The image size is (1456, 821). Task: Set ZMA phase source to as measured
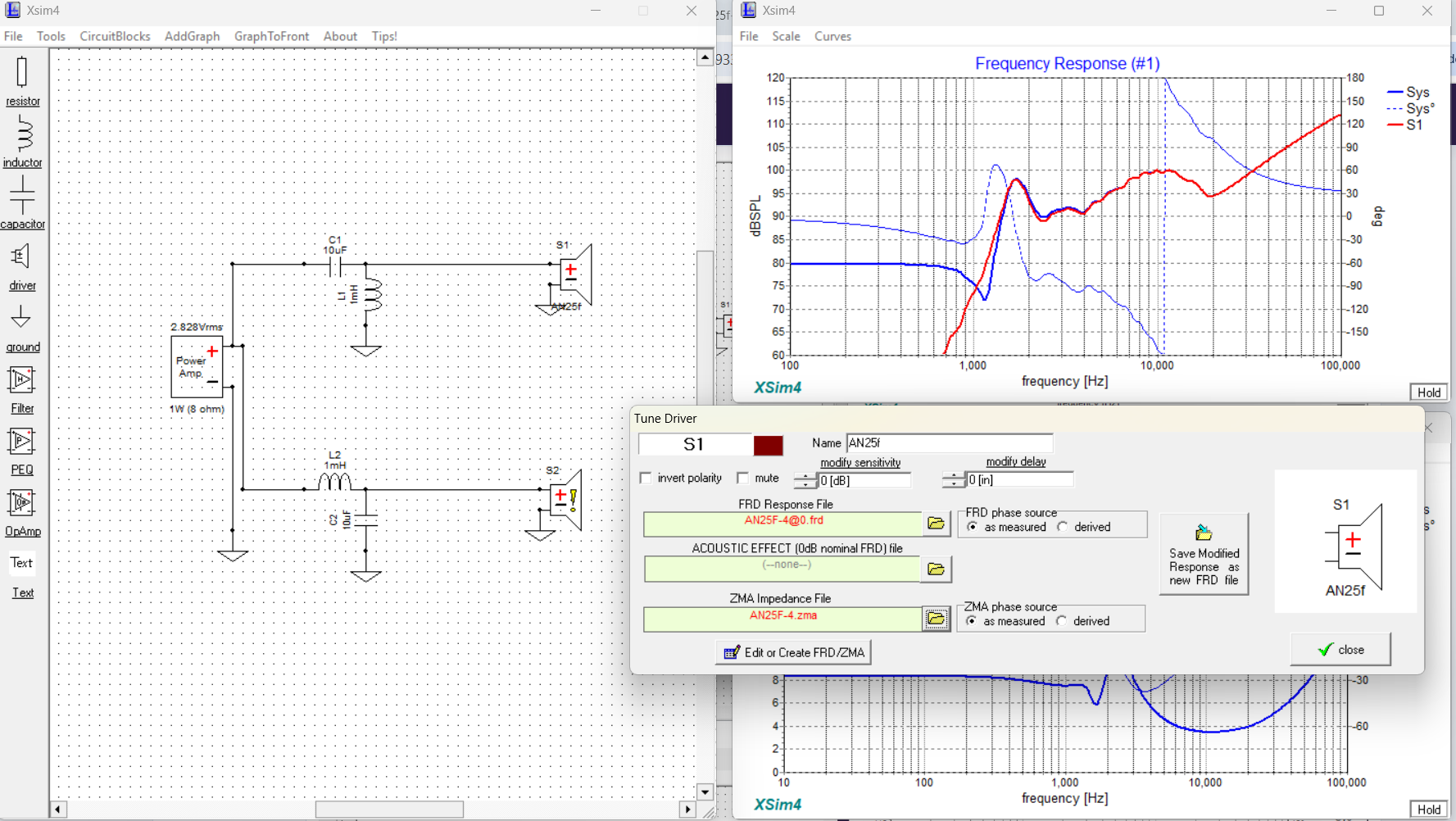point(972,621)
